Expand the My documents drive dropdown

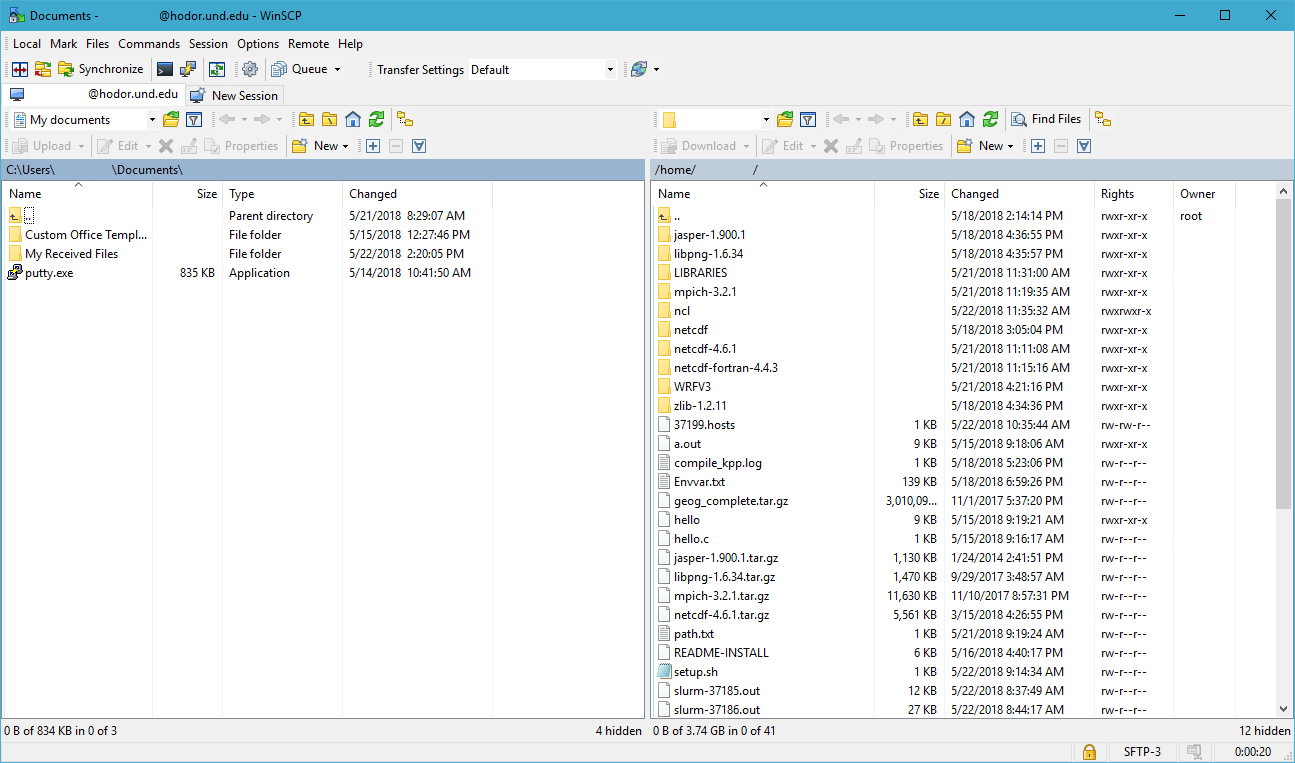[x=152, y=120]
